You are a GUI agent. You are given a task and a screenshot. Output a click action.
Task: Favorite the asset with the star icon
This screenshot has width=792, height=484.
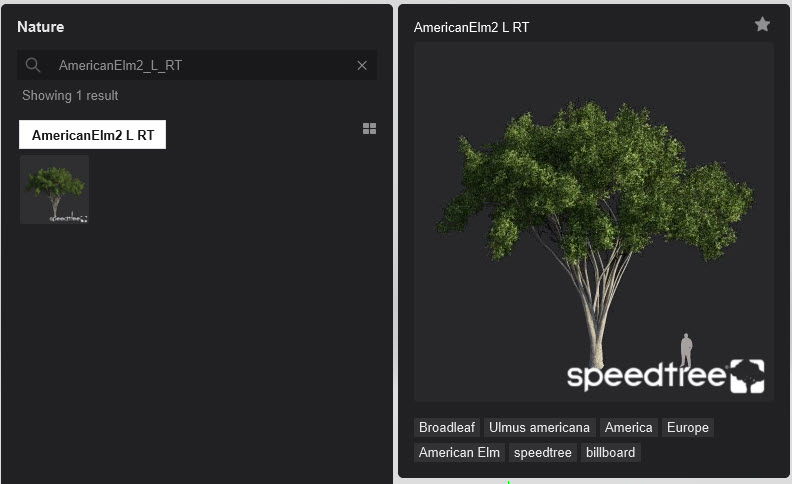(762, 24)
